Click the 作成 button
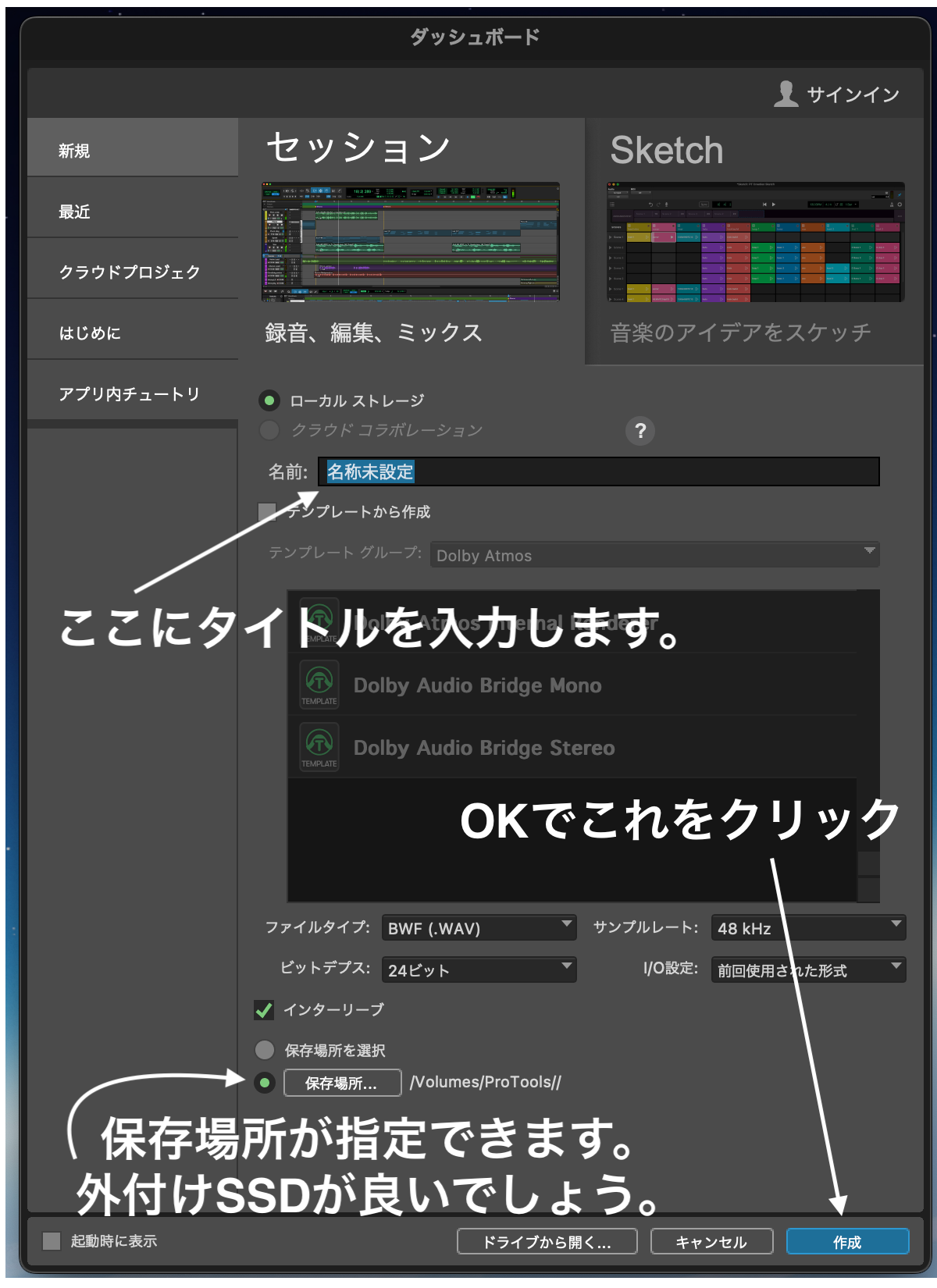Image resolution: width=937 pixels, height=1288 pixels. coord(847,1242)
